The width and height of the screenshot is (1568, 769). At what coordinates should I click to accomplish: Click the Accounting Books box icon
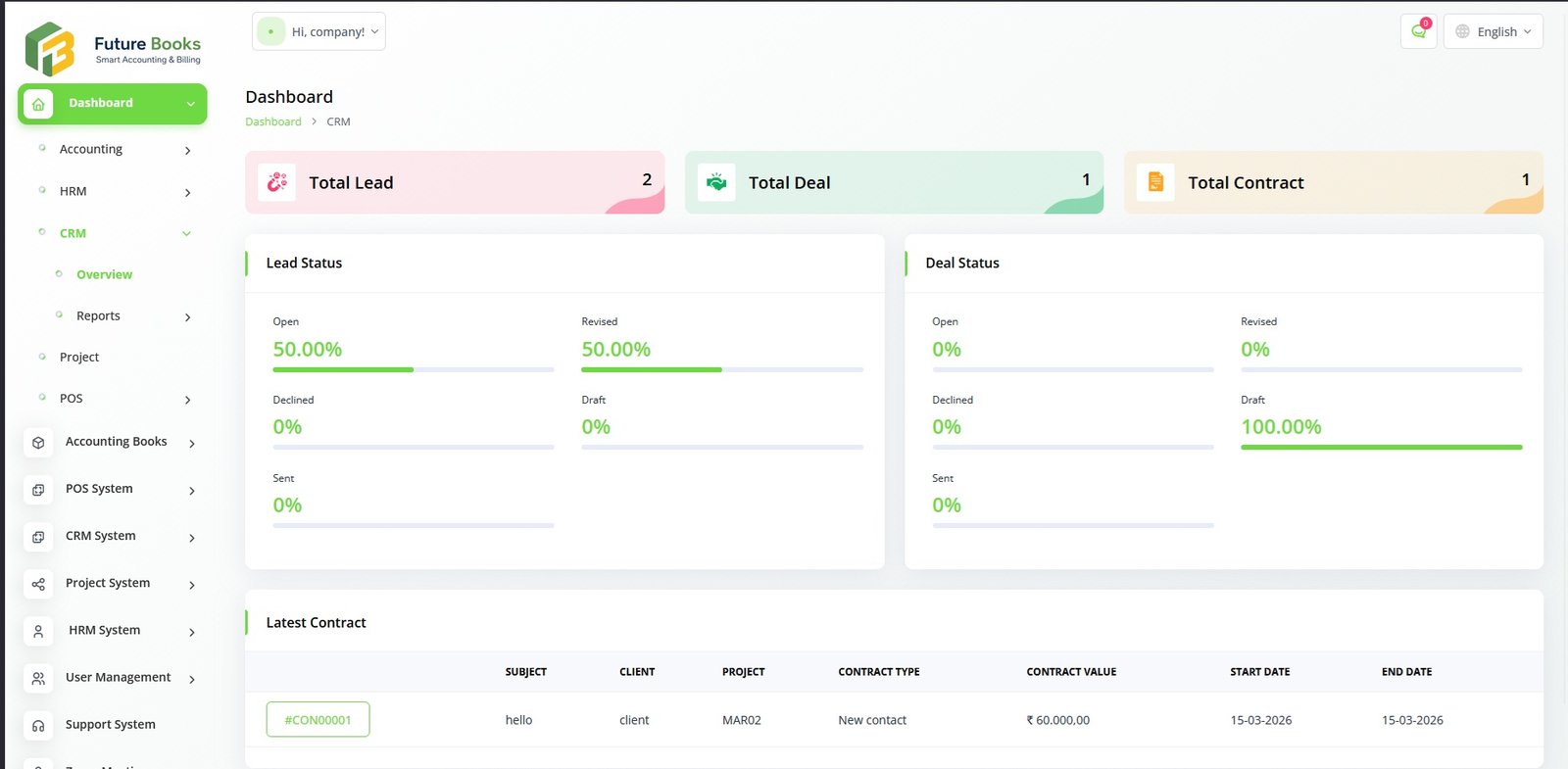[x=38, y=443]
